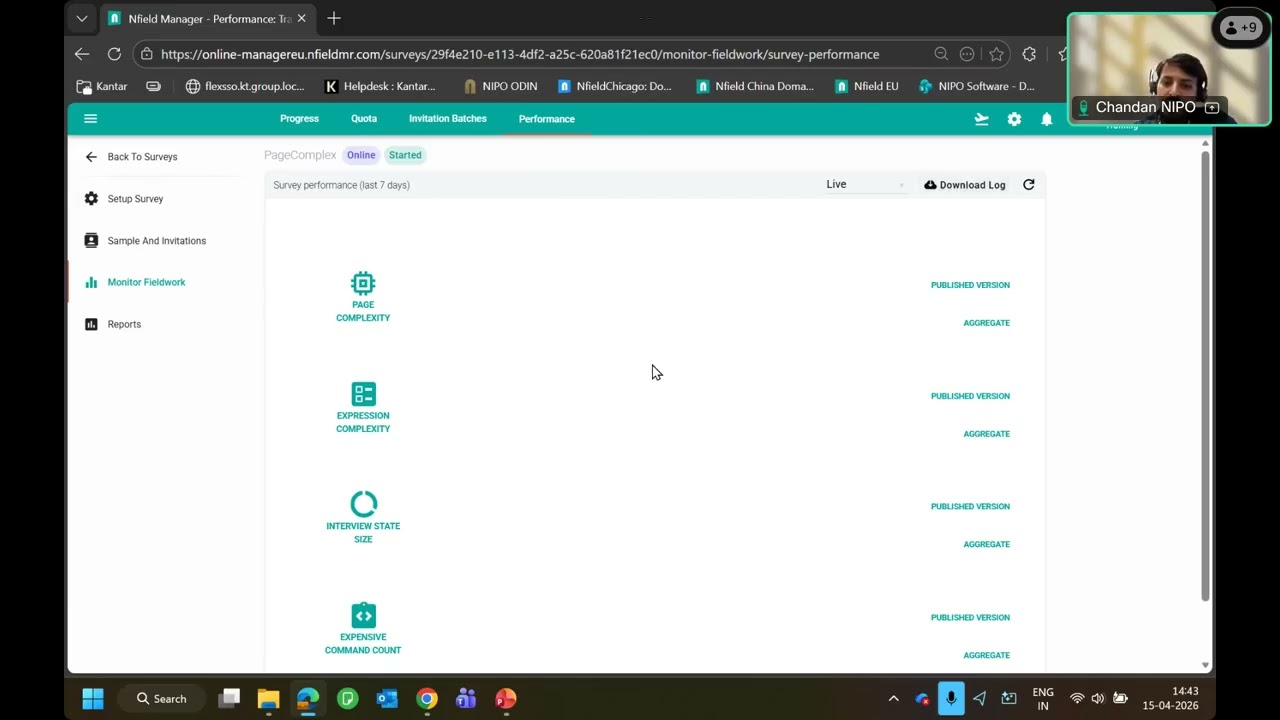1280x720 pixels.
Task: Click the Expression Complexity icon
Action: [x=363, y=393]
